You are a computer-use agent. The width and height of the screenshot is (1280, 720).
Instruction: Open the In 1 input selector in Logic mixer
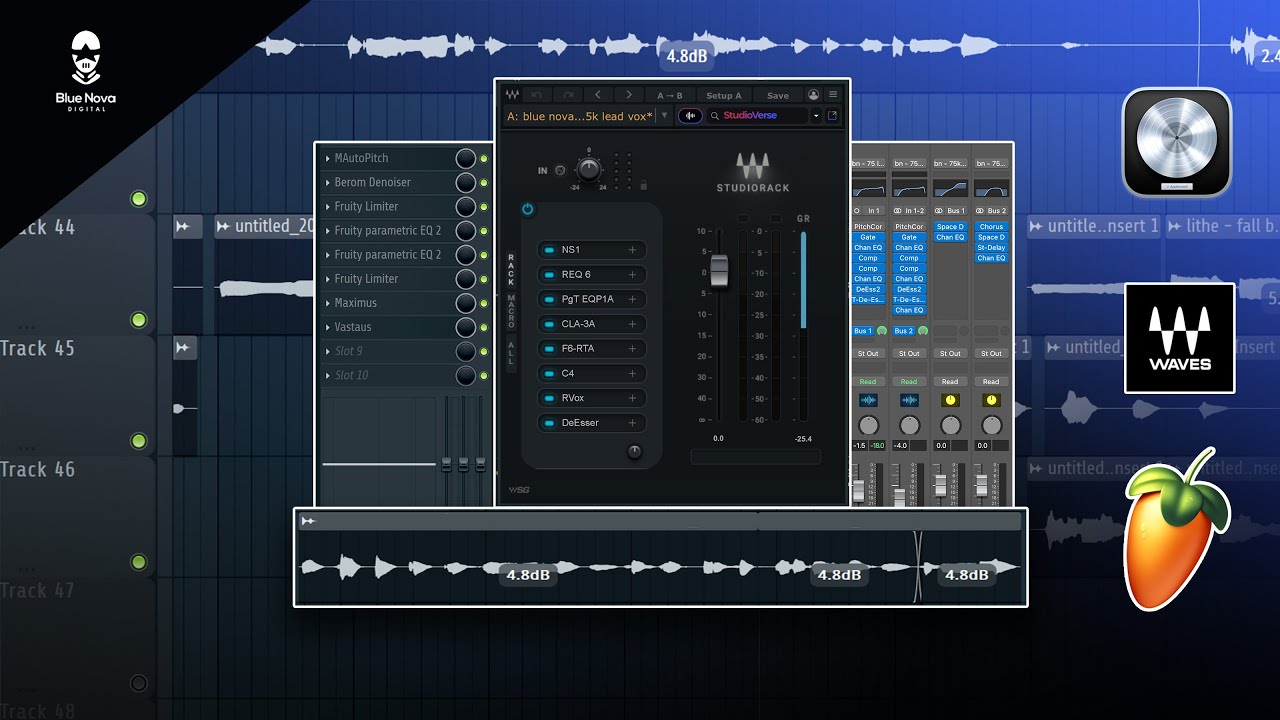pyautogui.click(x=874, y=211)
